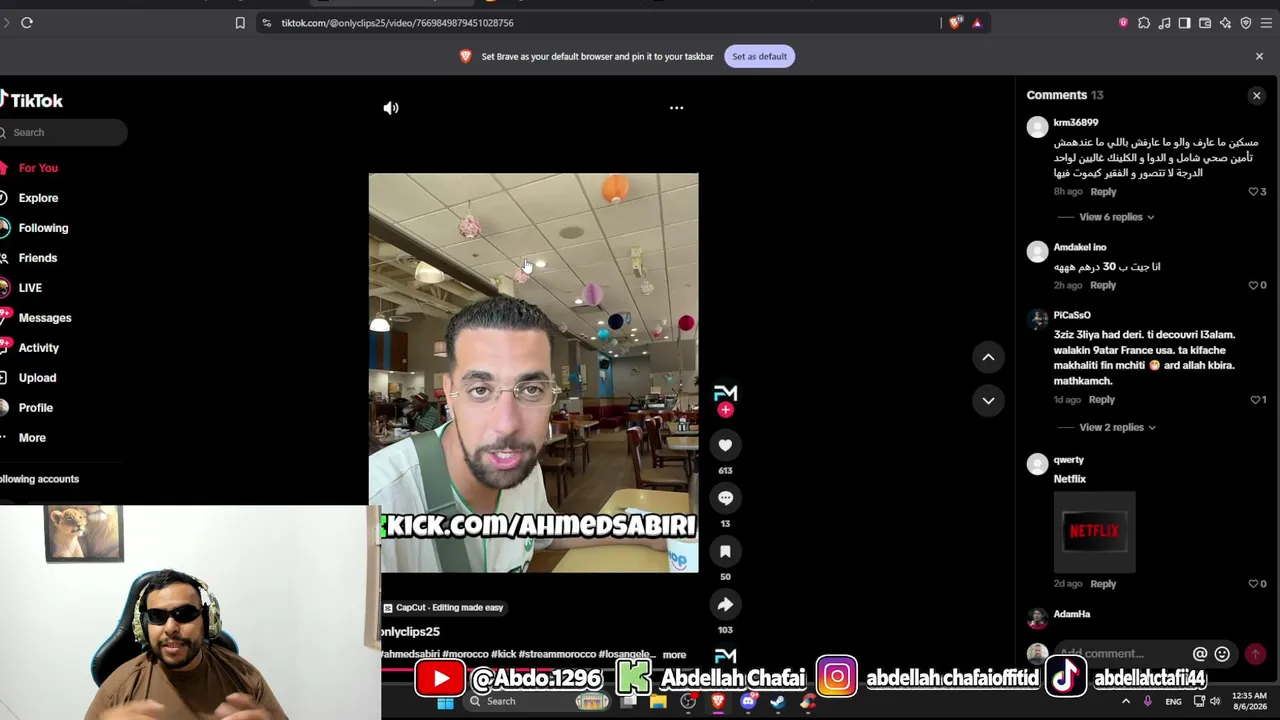Expand the More sidebar menu

(x=32, y=438)
